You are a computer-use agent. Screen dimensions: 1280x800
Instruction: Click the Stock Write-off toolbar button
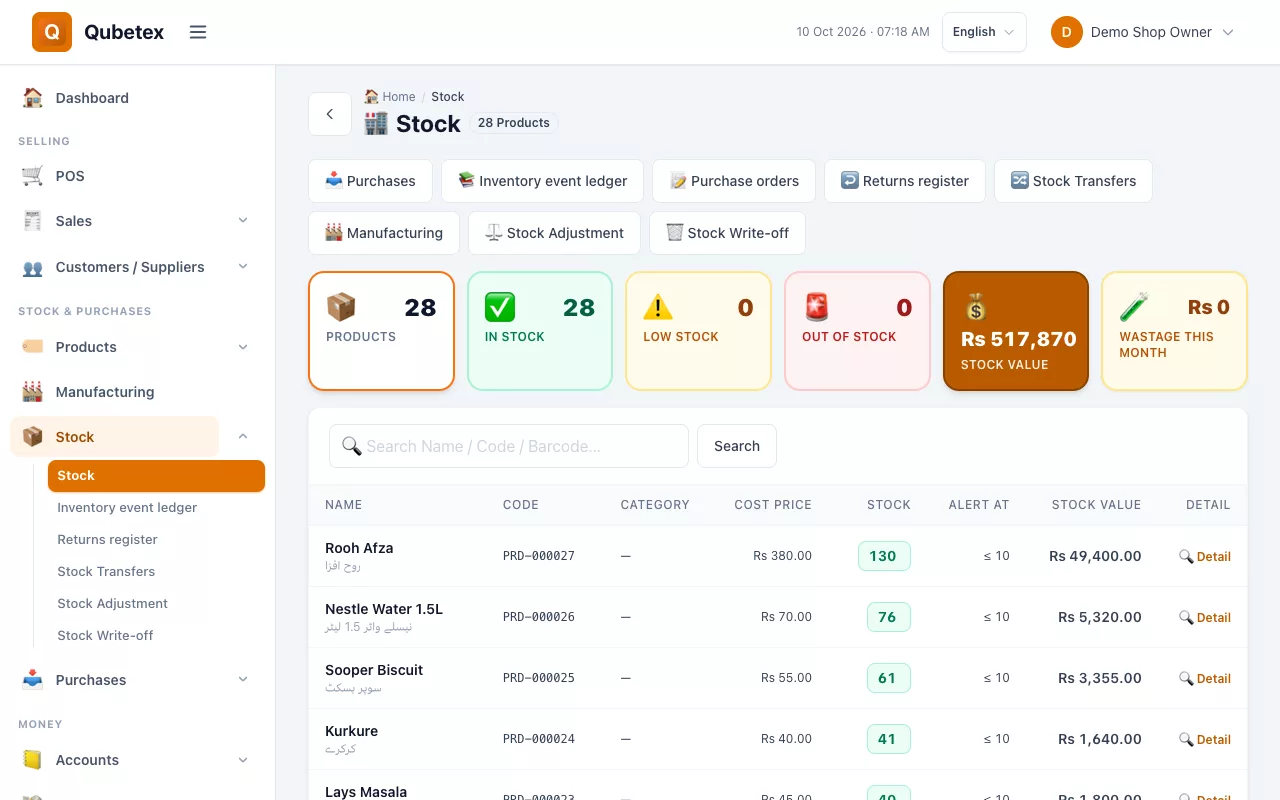click(x=727, y=233)
